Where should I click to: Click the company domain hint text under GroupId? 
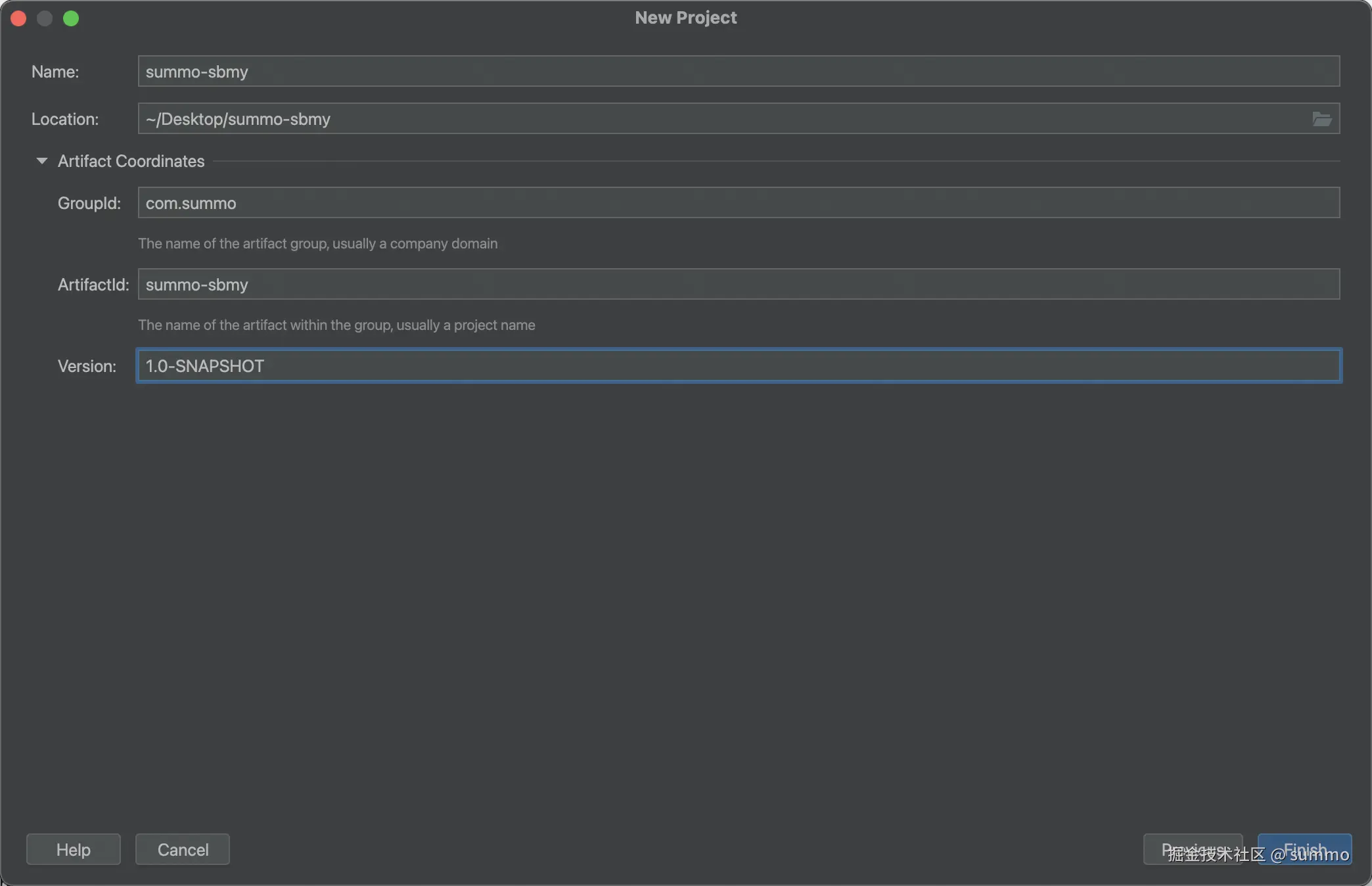(x=317, y=243)
